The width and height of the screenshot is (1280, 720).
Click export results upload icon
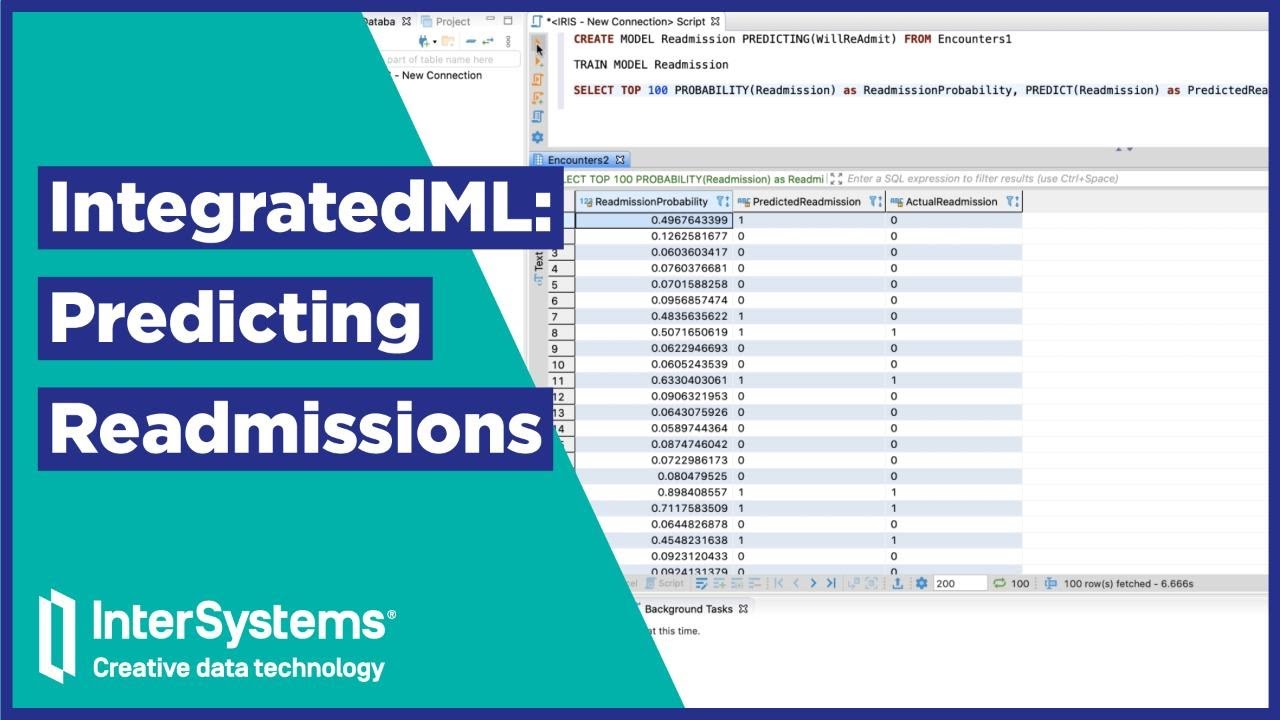[x=897, y=583]
